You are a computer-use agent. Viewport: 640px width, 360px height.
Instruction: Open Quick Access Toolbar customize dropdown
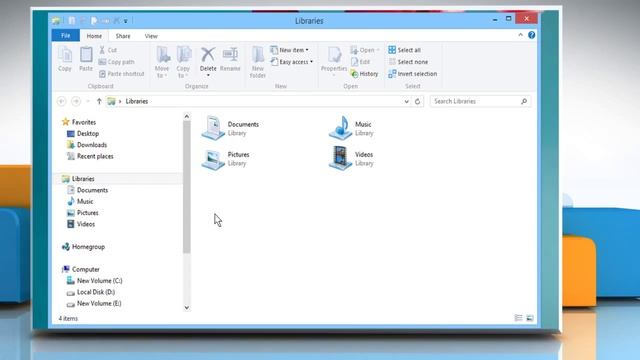126,20
